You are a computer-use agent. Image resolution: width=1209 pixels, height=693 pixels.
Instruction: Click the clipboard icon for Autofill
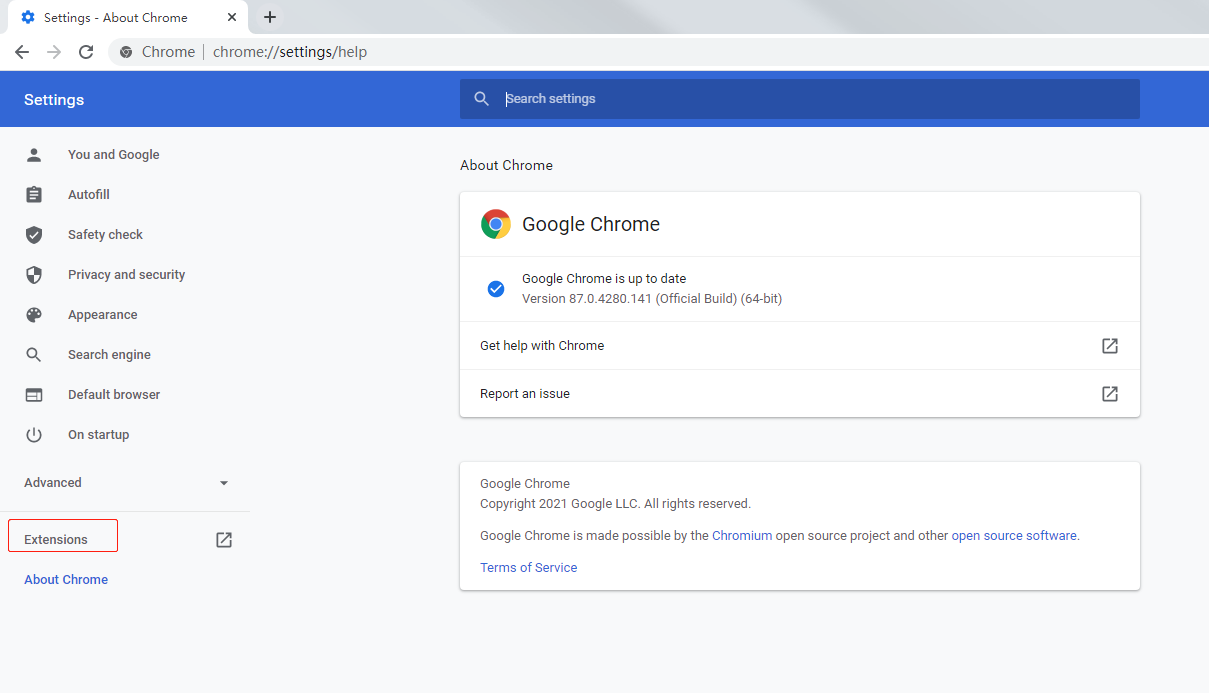click(34, 195)
